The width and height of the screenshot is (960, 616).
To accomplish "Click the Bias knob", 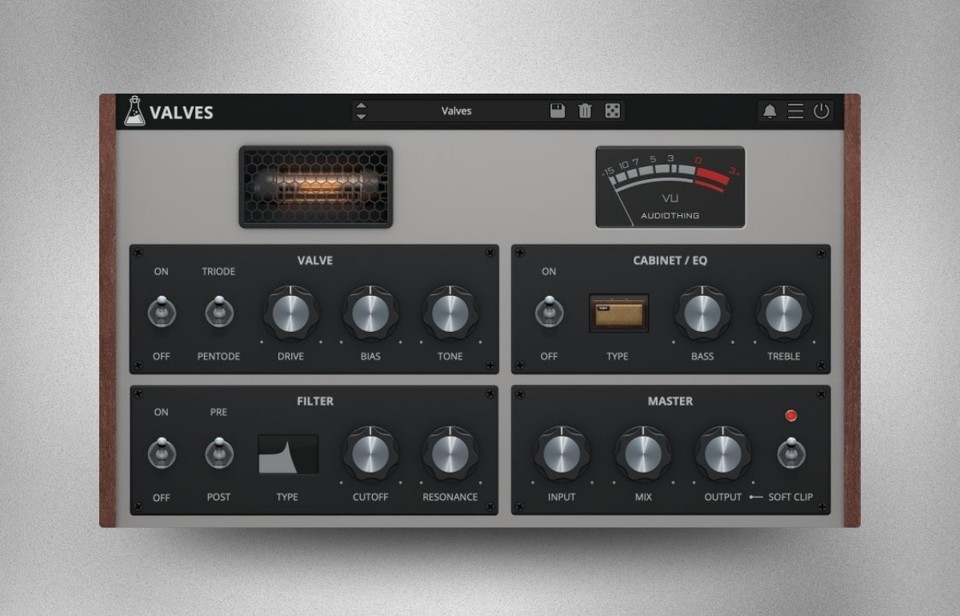I will click(370, 313).
